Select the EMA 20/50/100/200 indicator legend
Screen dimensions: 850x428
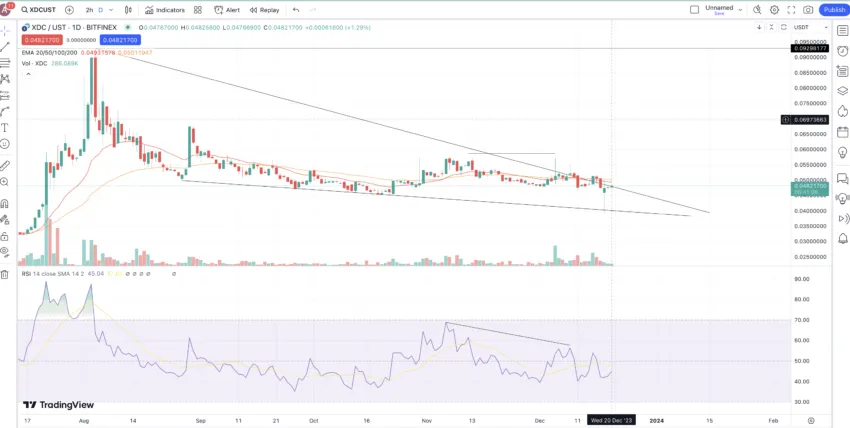point(49,53)
